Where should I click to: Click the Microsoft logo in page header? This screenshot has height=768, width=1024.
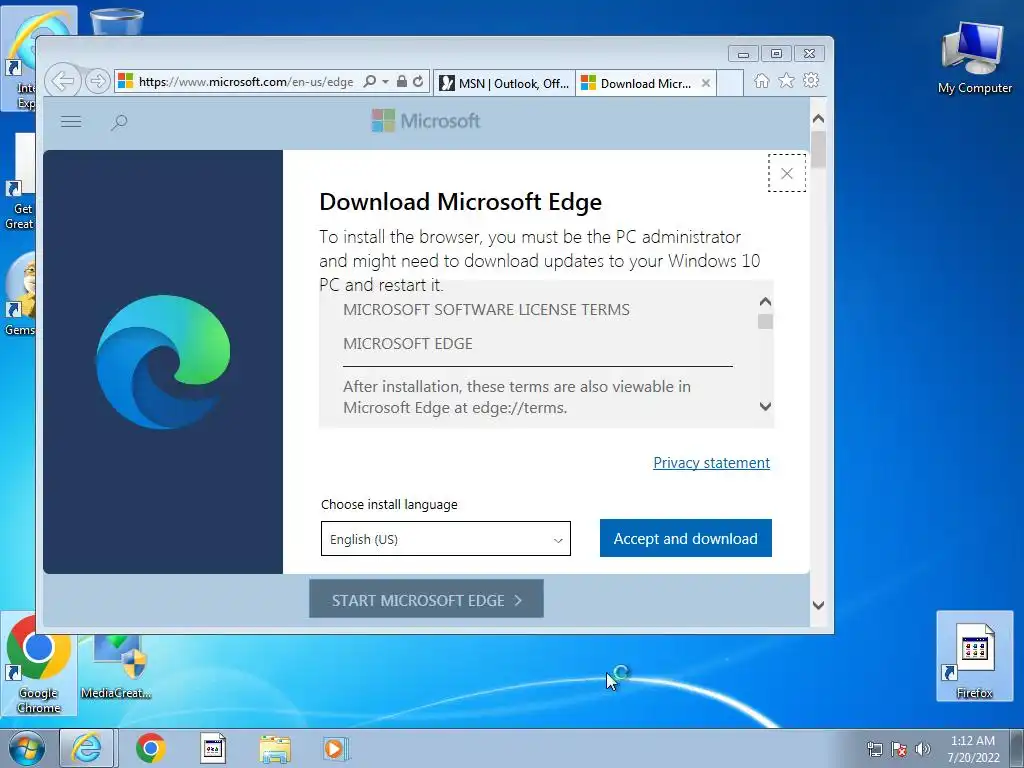click(x=426, y=121)
